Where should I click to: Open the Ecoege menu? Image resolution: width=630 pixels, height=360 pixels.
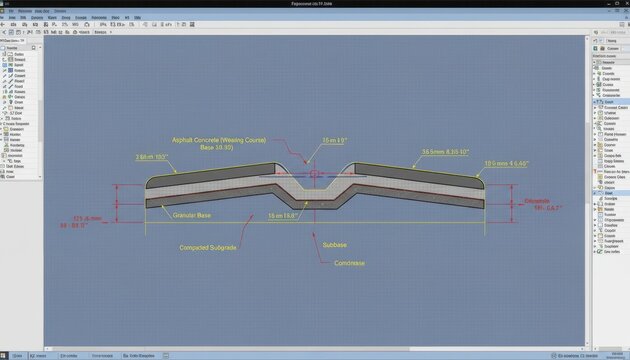pos(81,18)
